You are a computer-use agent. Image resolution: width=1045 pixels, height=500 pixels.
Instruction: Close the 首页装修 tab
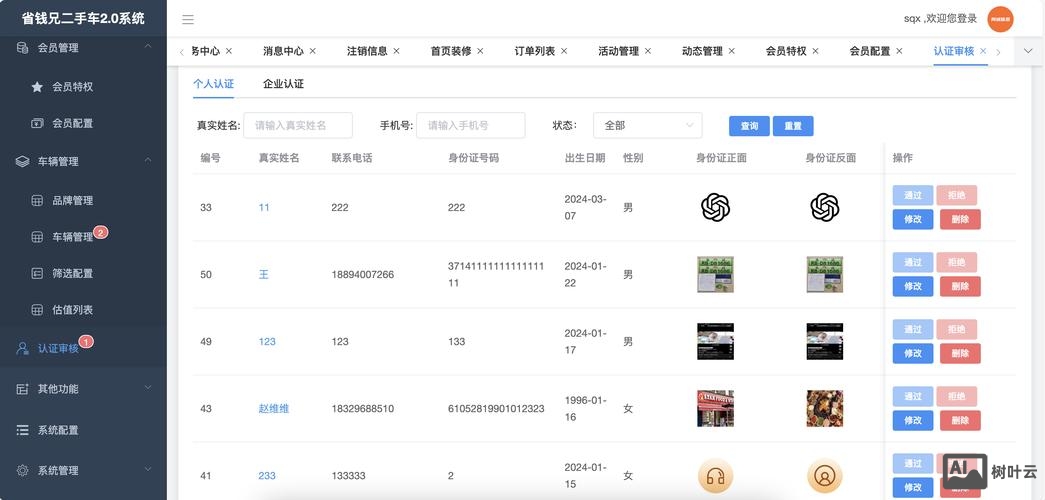481,51
